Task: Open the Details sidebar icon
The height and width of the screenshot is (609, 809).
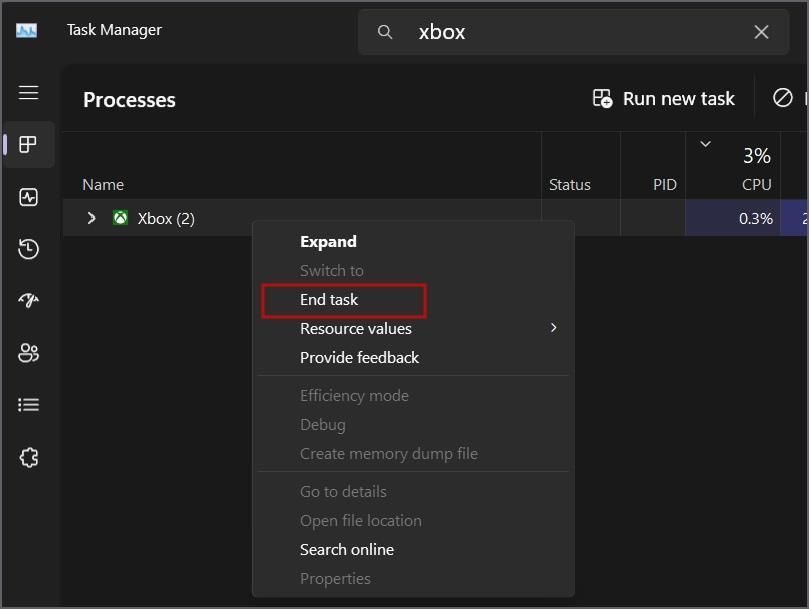Action: 28,405
